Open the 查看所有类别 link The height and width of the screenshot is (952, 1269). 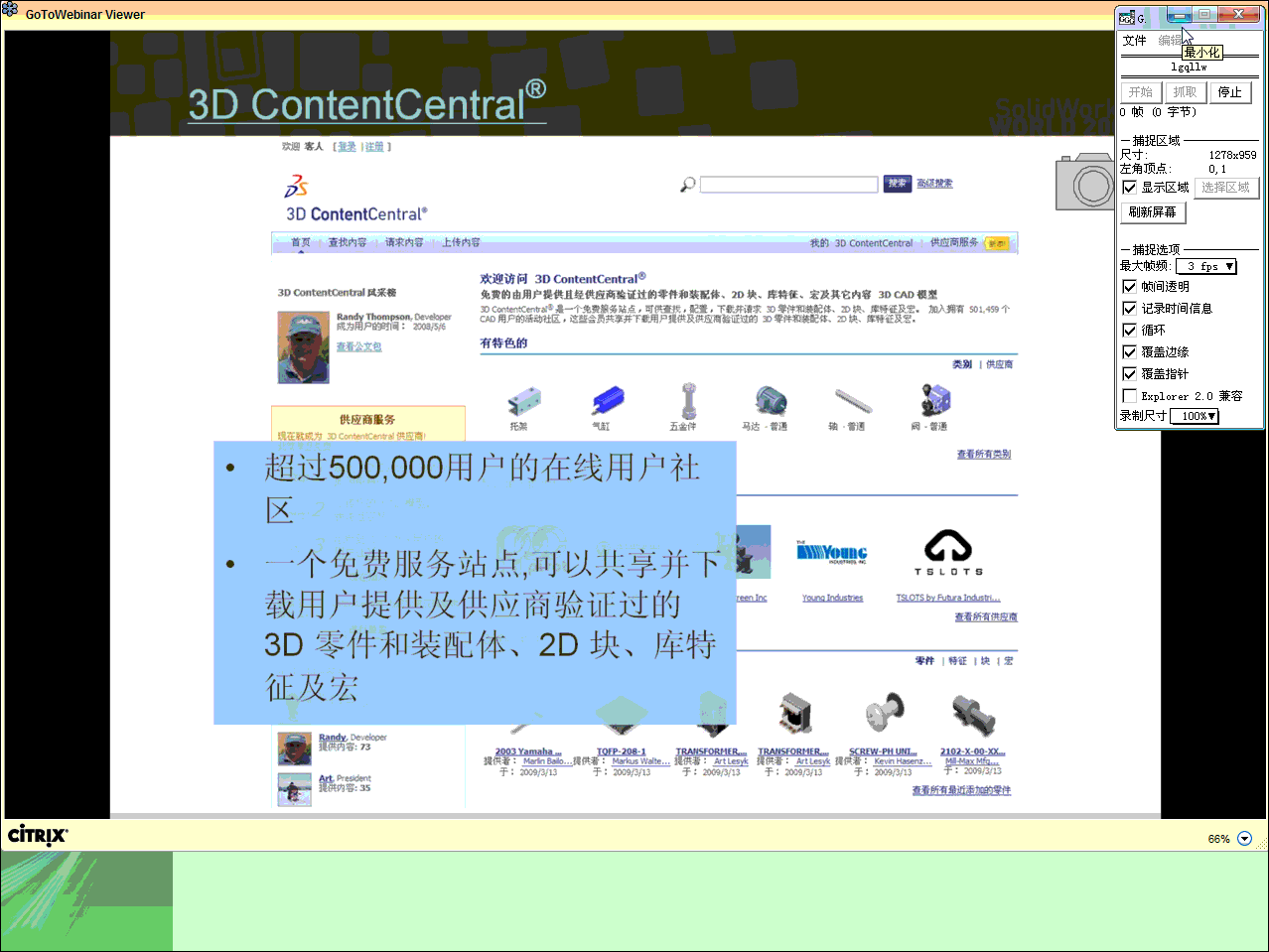(x=984, y=454)
